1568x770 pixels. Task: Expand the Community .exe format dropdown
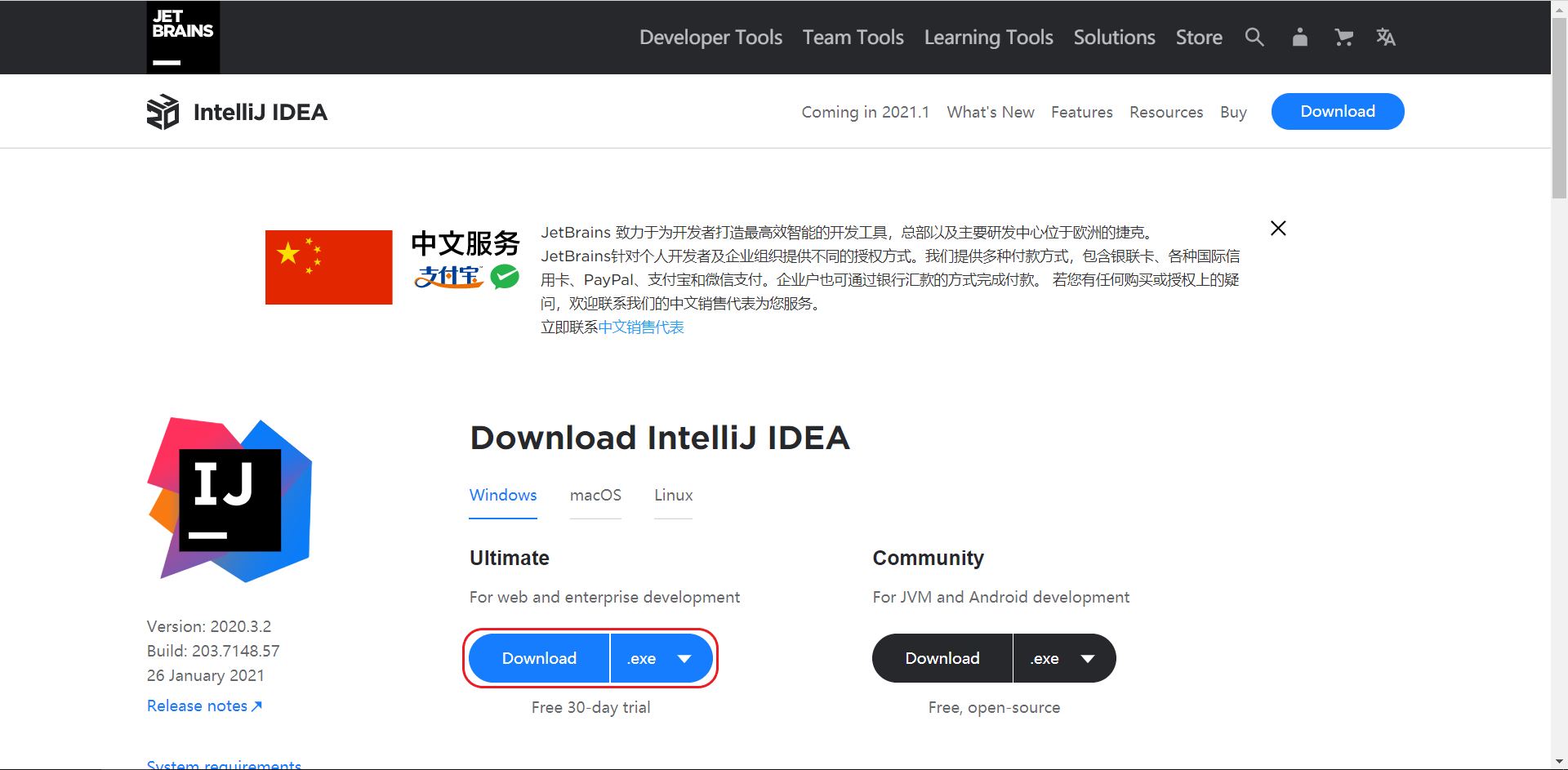coord(1064,658)
